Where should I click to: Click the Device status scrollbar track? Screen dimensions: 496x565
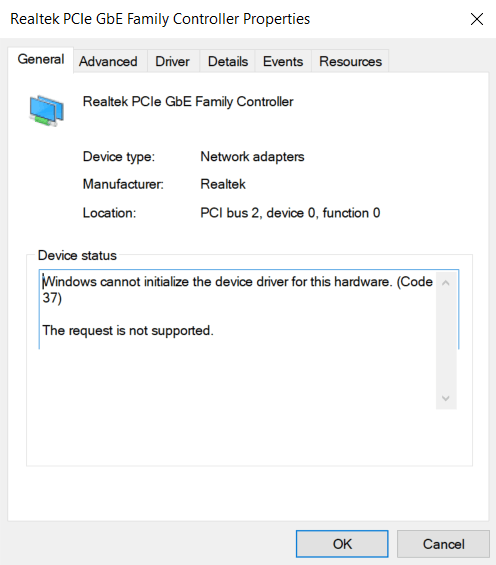(x=446, y=341)
